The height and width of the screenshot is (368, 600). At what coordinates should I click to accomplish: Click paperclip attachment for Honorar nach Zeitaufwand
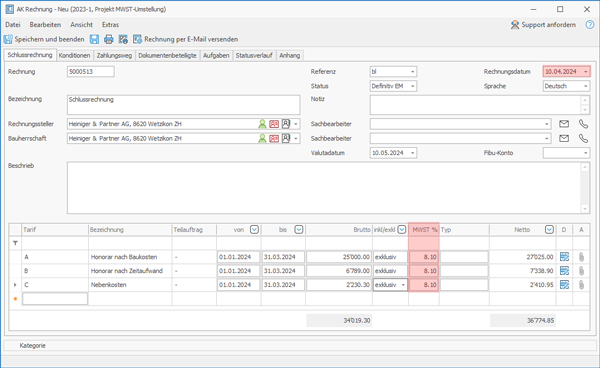[x=581, y=271]
